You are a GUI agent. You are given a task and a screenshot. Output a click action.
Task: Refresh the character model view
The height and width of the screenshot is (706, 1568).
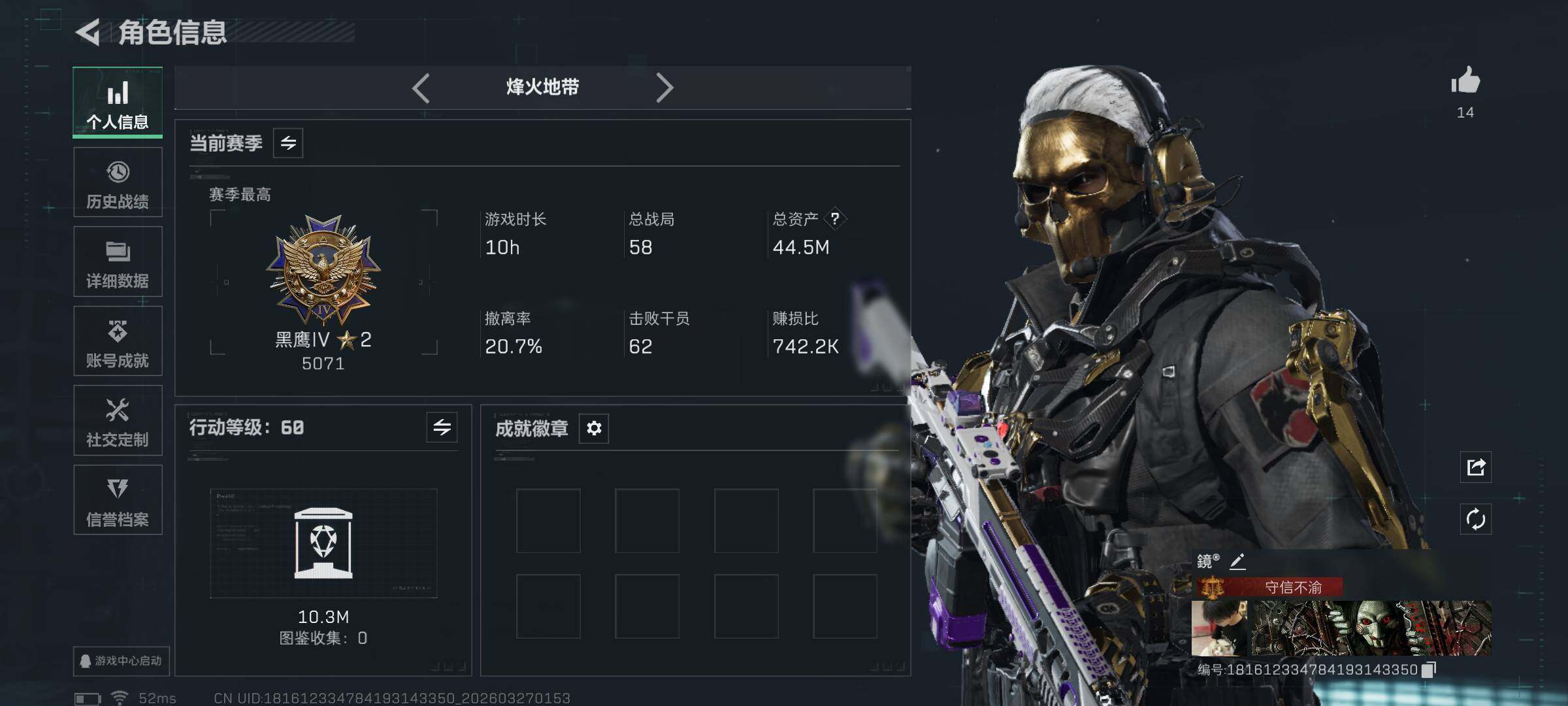(x=1476, y=520)
